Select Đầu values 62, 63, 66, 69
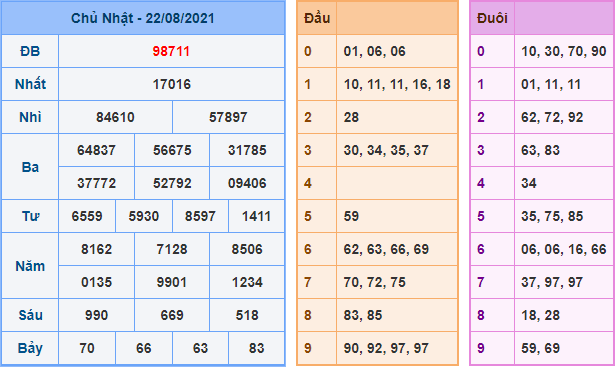The image size is (615, 367). coord(386,249)
